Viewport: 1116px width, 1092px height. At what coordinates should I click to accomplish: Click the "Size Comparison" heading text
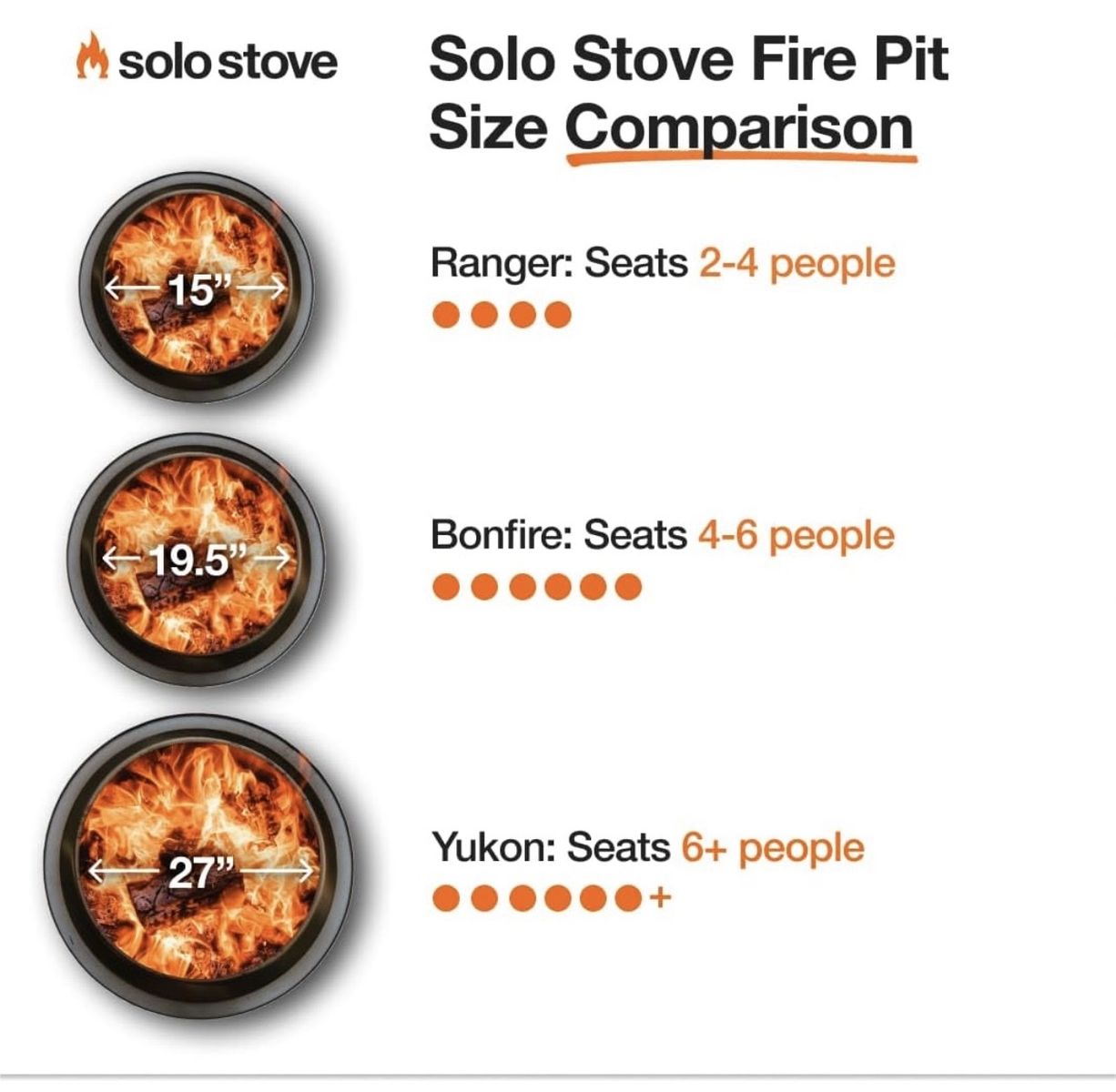pos(670,126)
